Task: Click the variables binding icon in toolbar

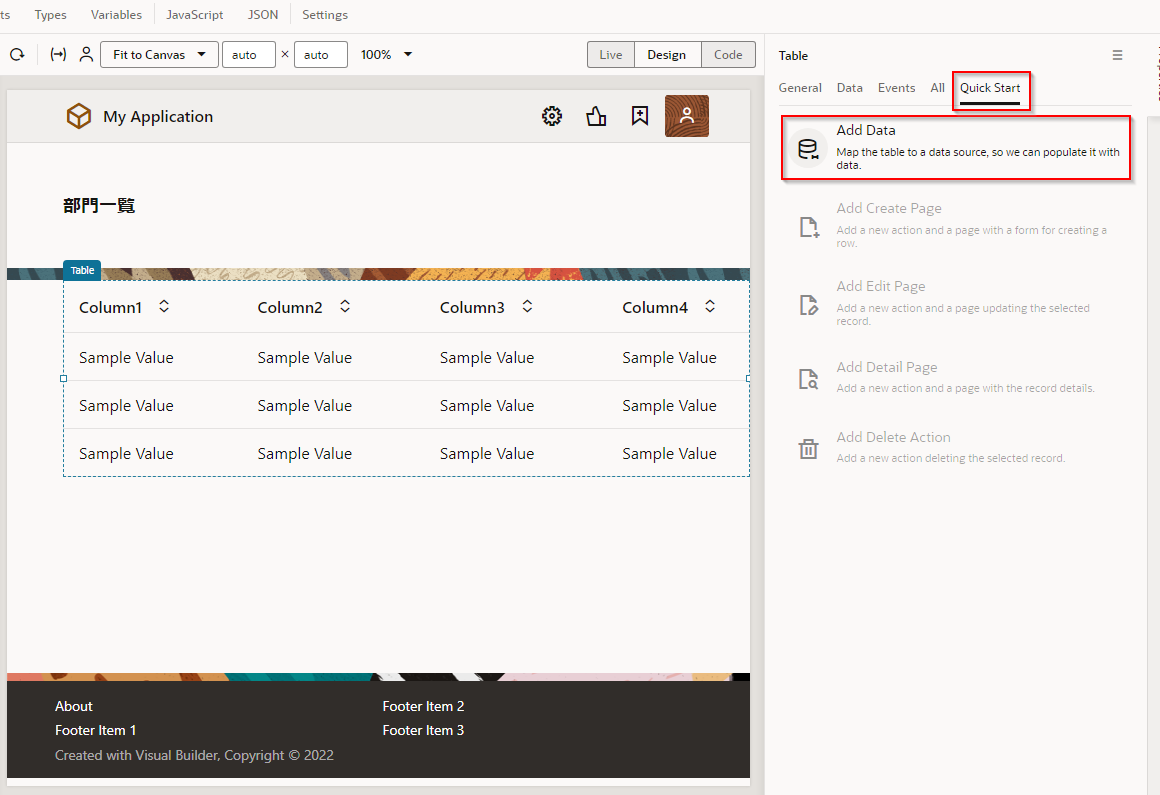Action: click(x=58, y=55)
